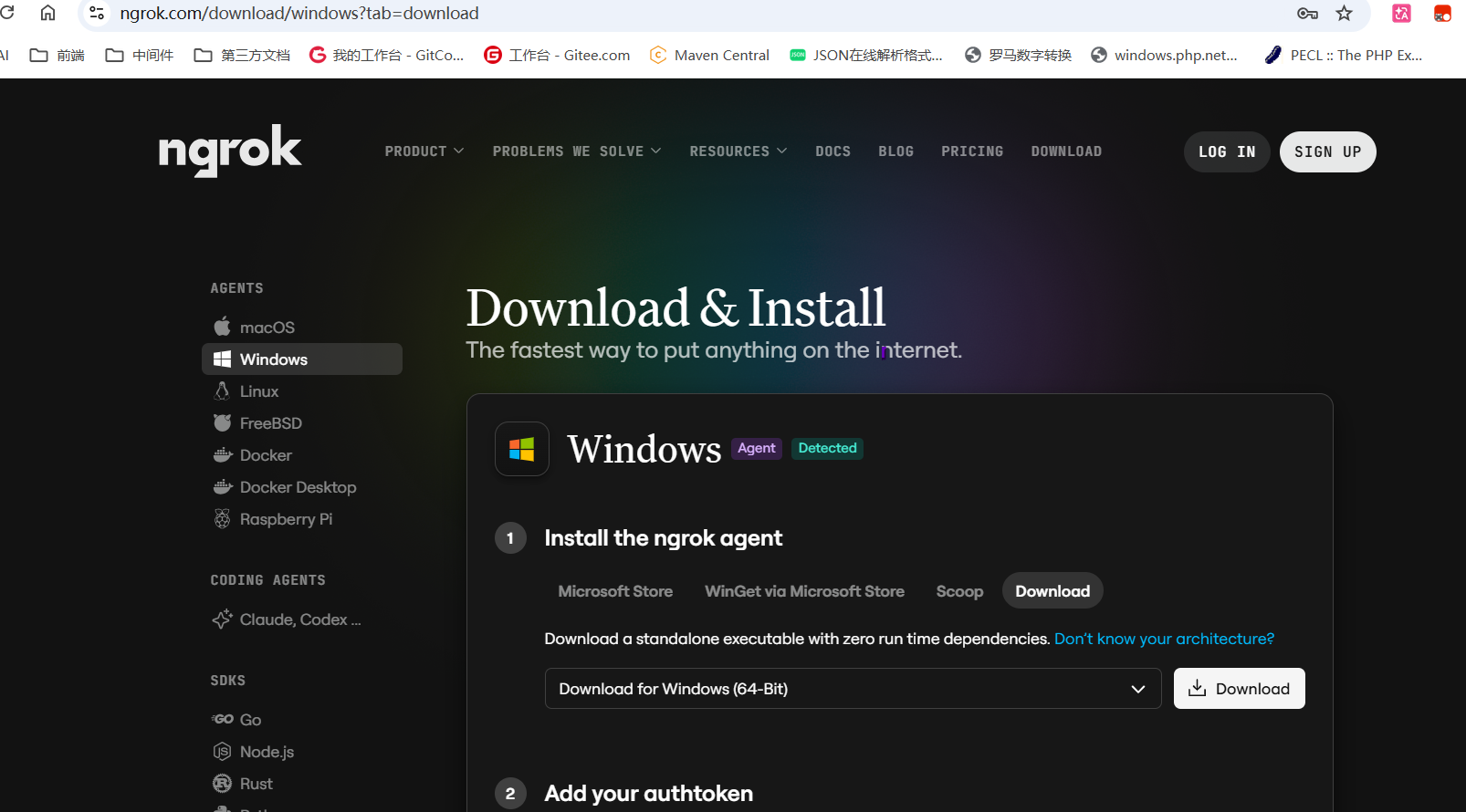Click the Windows logo tile icon
The height and width of the screenshot is (812, 1466).
point(522,449)
